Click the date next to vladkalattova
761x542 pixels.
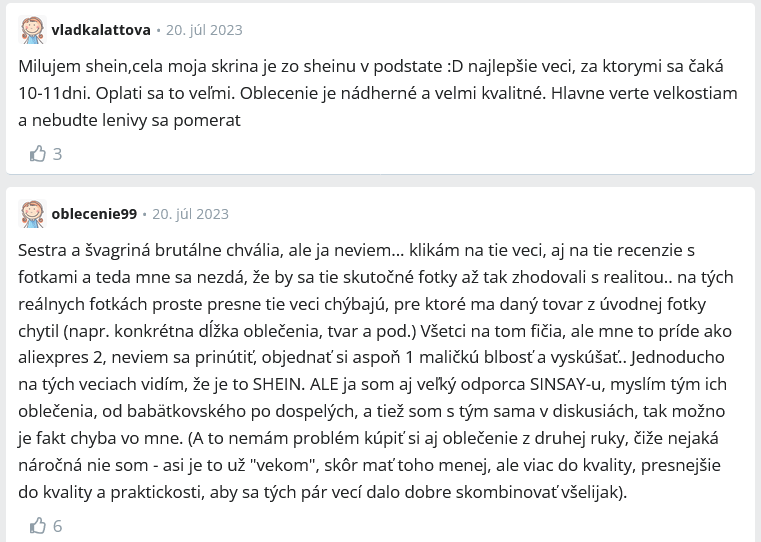(204, 30)
